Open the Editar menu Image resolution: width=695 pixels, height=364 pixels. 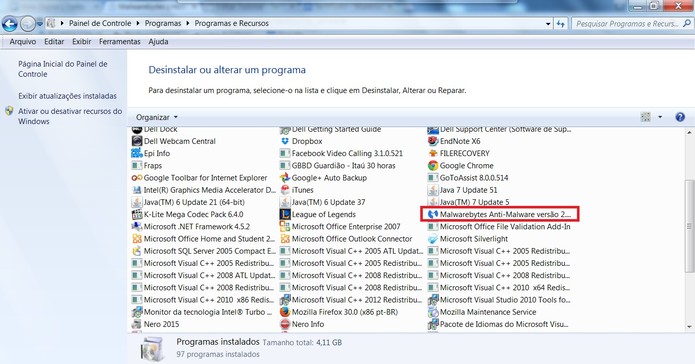(54, 41)
